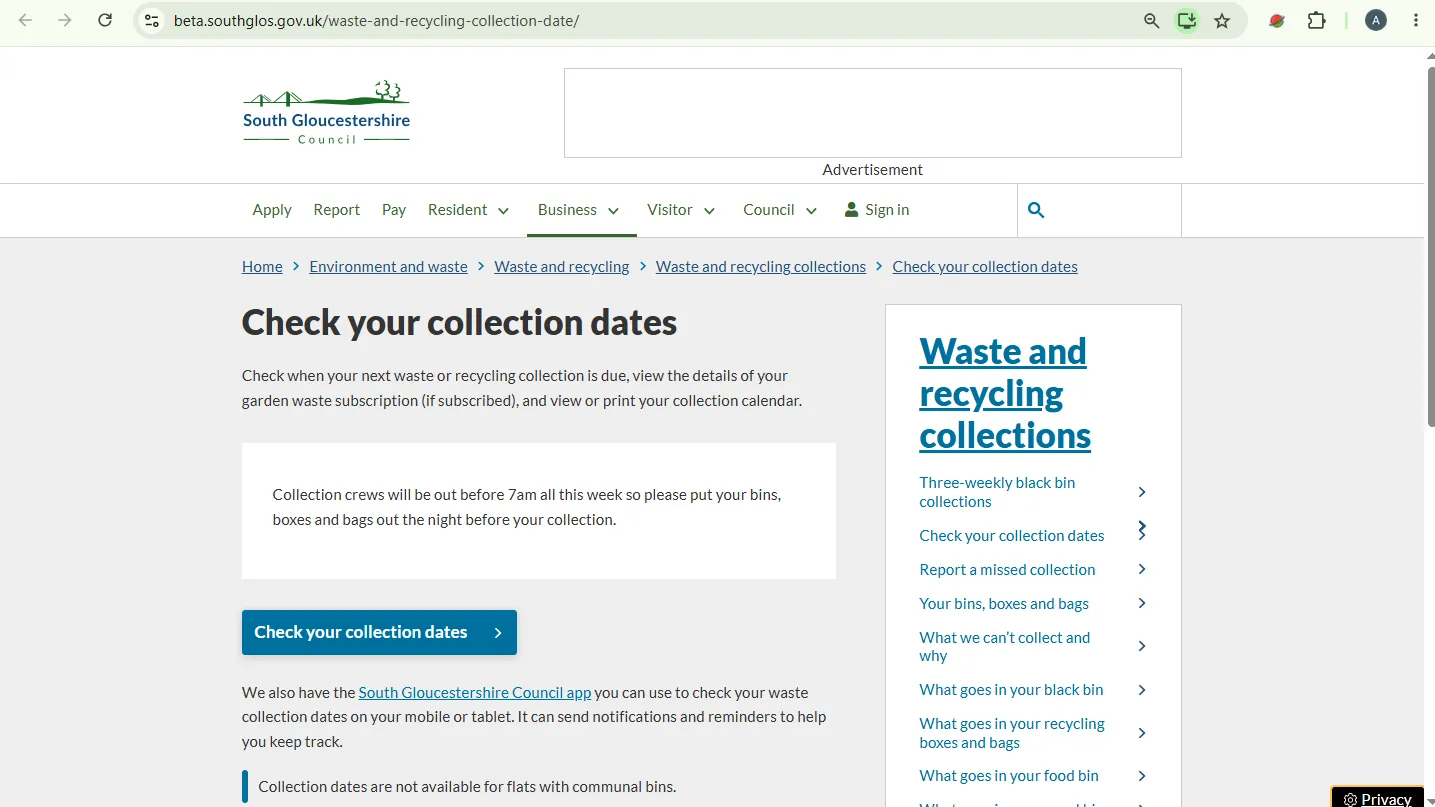Click the zoom magnifier icon in address bar
1435x807 pixels.
point(1152,20)
